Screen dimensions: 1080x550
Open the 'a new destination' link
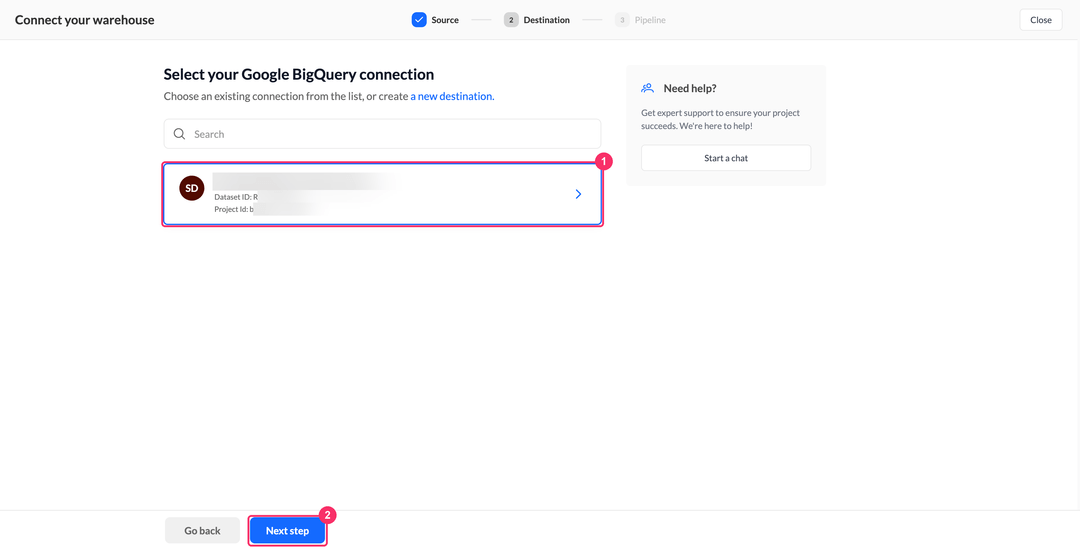coord(452,96)
